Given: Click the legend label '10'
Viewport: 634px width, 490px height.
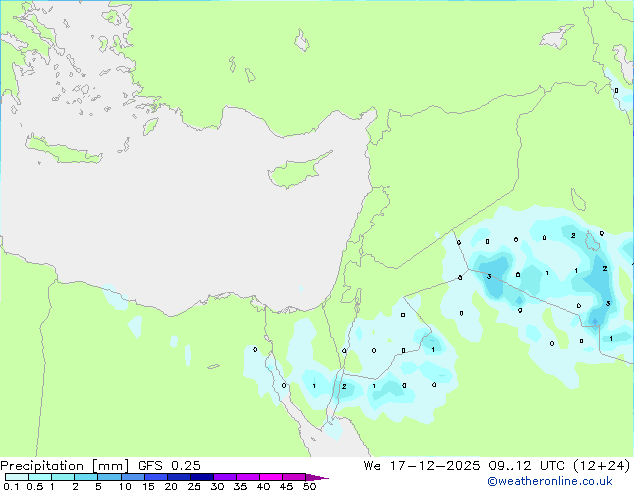Looking at the screenshot, I should point(125,486).
